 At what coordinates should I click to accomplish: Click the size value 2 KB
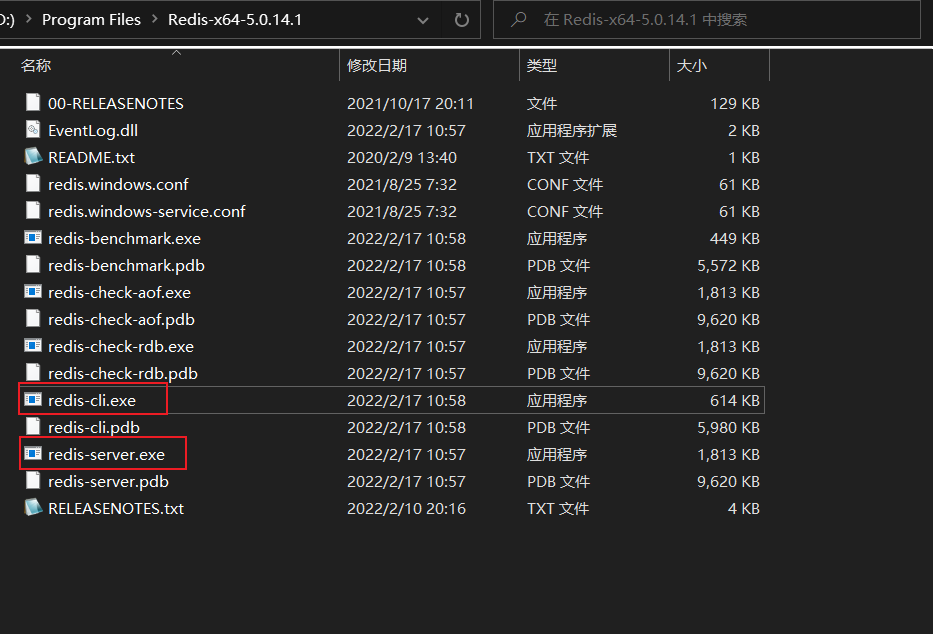pos(744,130)
